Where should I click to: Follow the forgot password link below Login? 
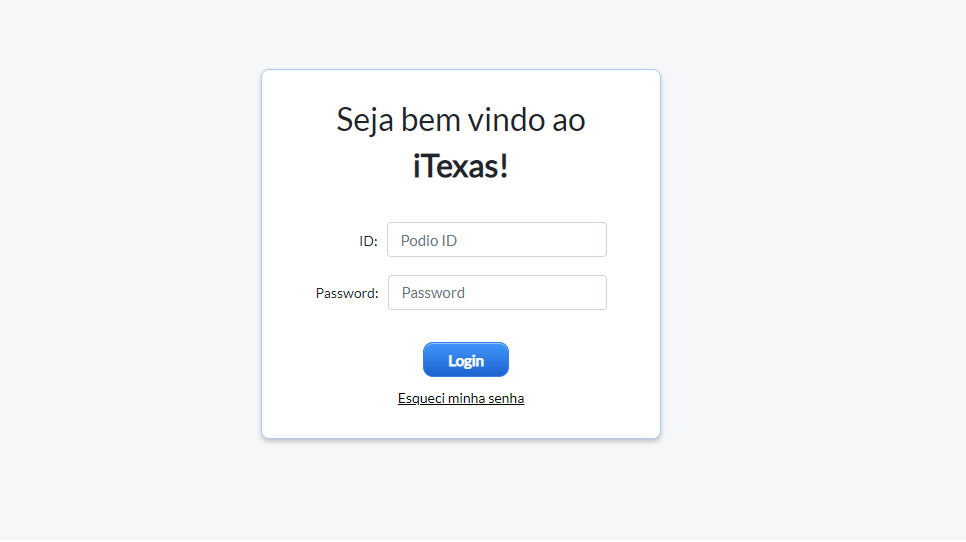(x=461, y=398)
